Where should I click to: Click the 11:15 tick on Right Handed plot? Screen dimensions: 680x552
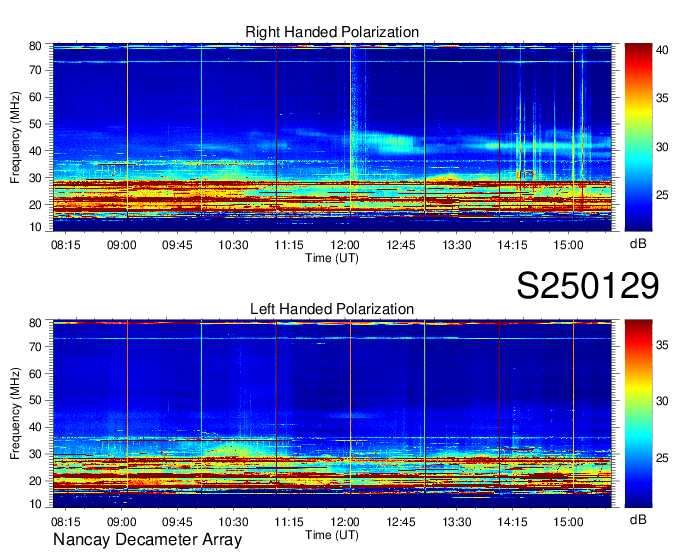click(289, 245)
